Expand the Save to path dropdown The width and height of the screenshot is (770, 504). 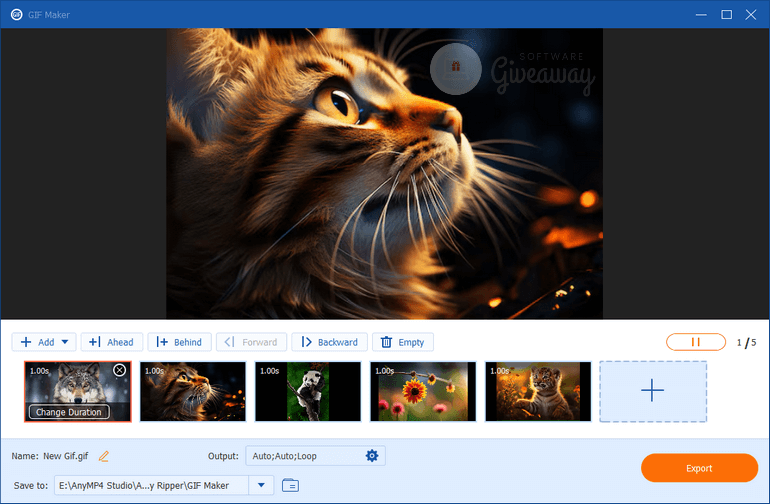(261, 485)
